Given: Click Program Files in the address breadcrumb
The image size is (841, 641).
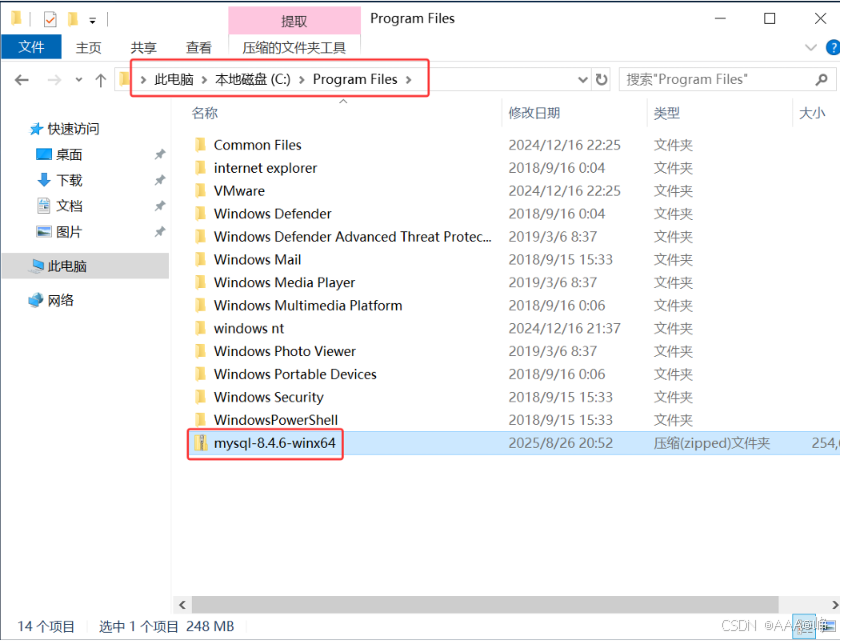Looking at the screenshot, I should [x=355, y=79].
